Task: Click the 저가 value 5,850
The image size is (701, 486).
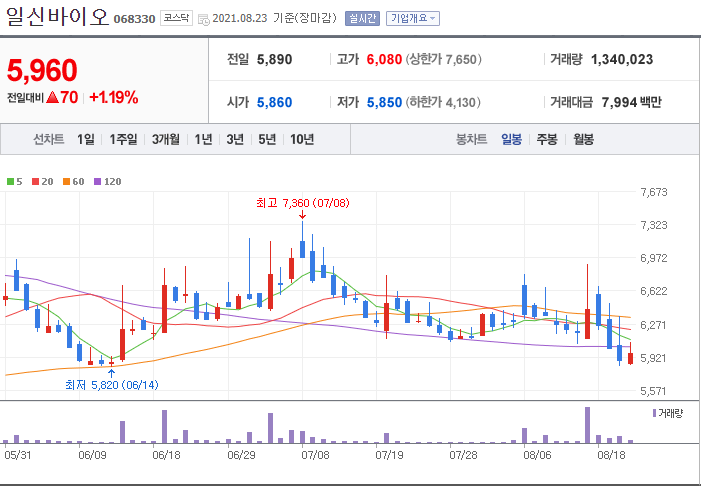Action: tap(384, 102)
